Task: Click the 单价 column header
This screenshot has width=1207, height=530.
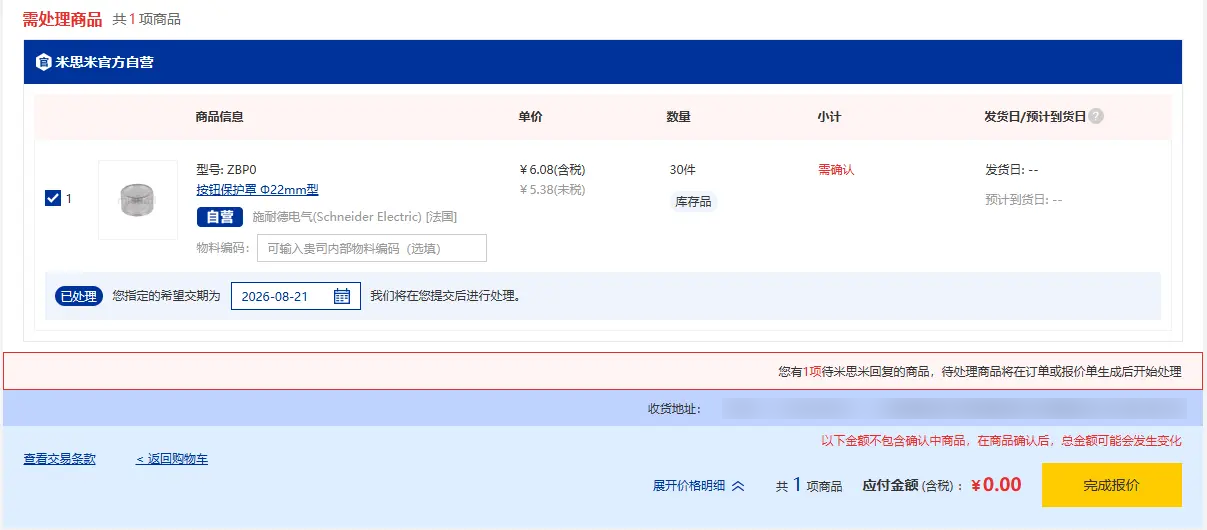Action: click(x=531, y=116)
